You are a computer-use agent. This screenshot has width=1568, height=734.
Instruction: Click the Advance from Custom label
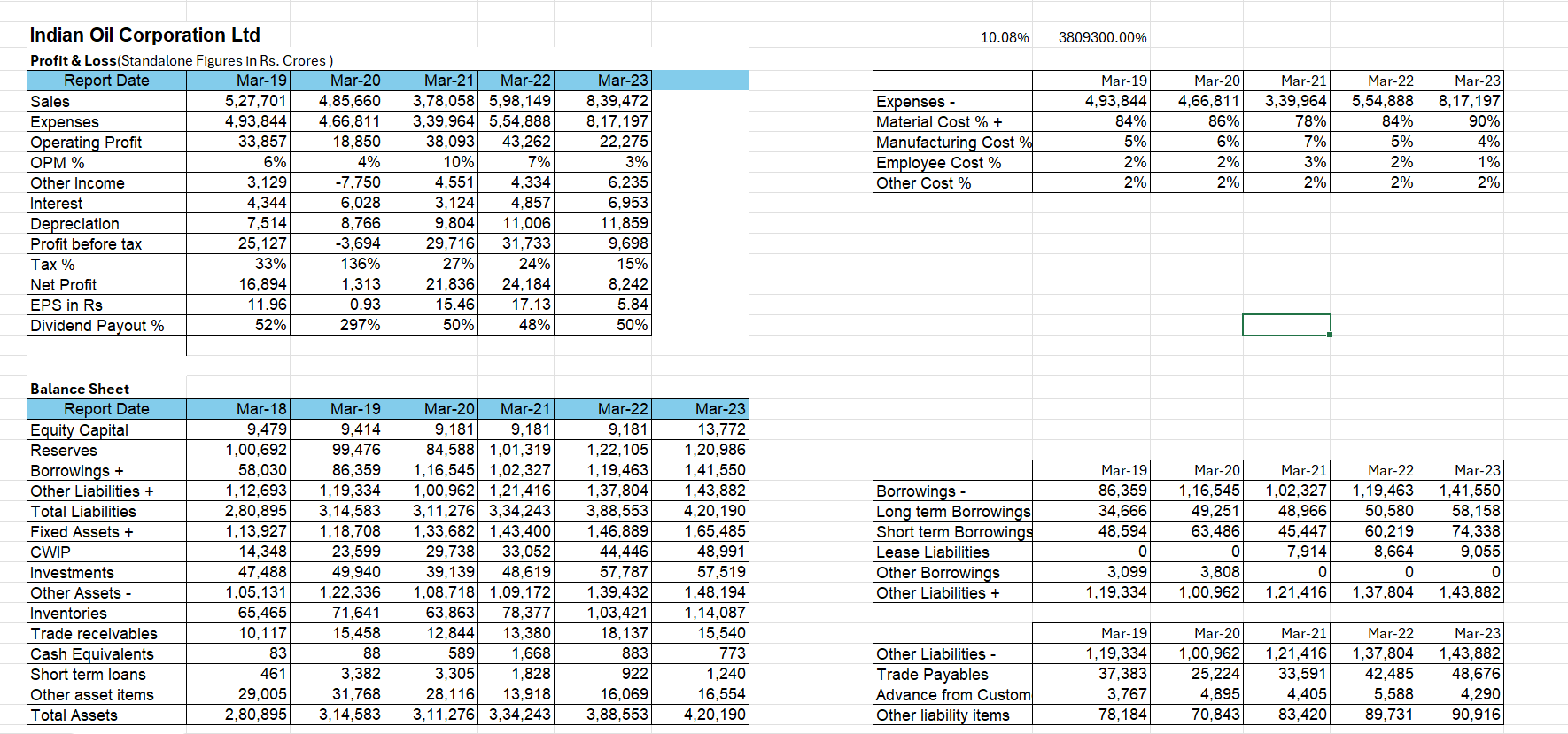(953, 695)
